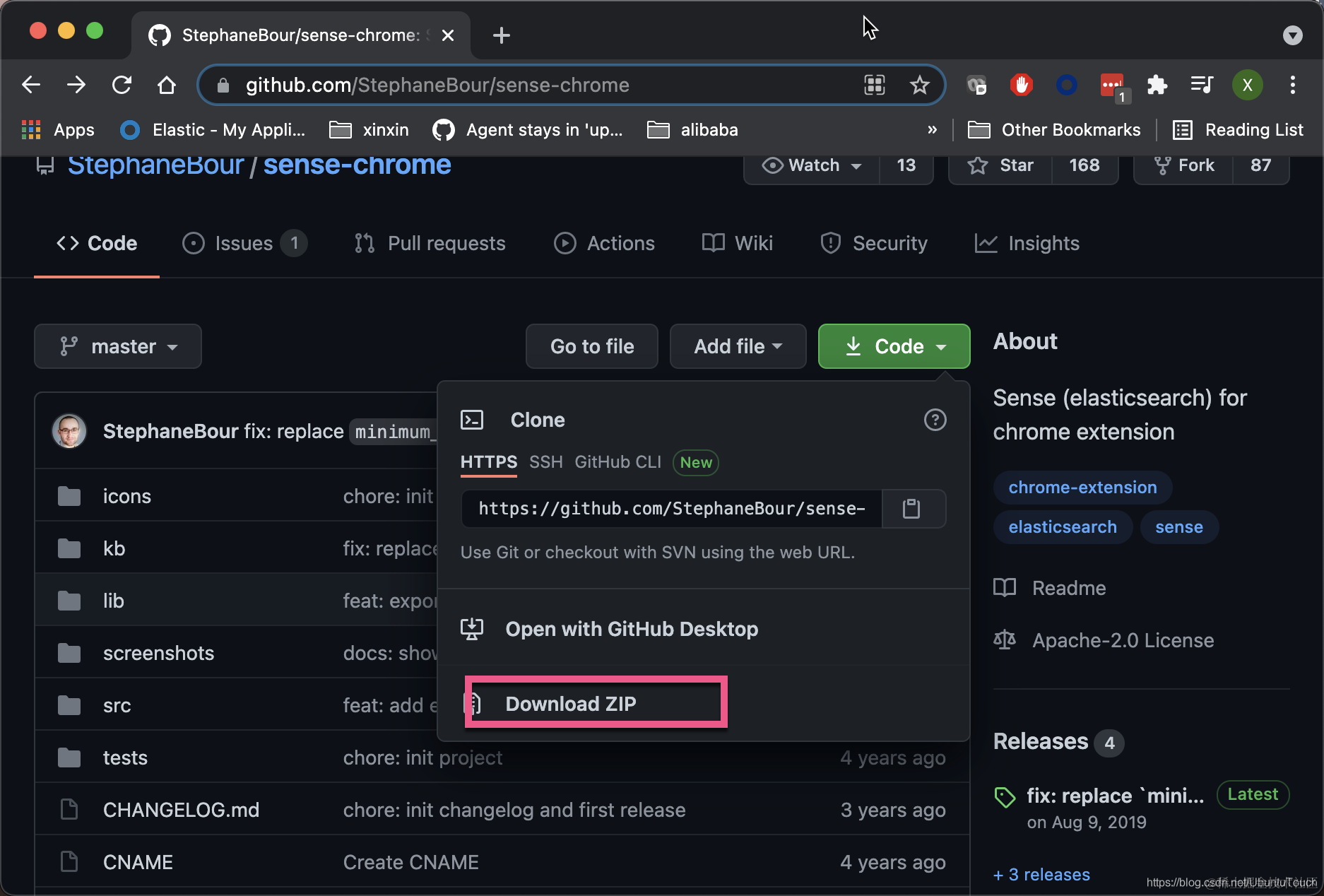Open the tab search dropdown arrow
The width and height of the screenshot is (1324, 896).
(1292, 35)
